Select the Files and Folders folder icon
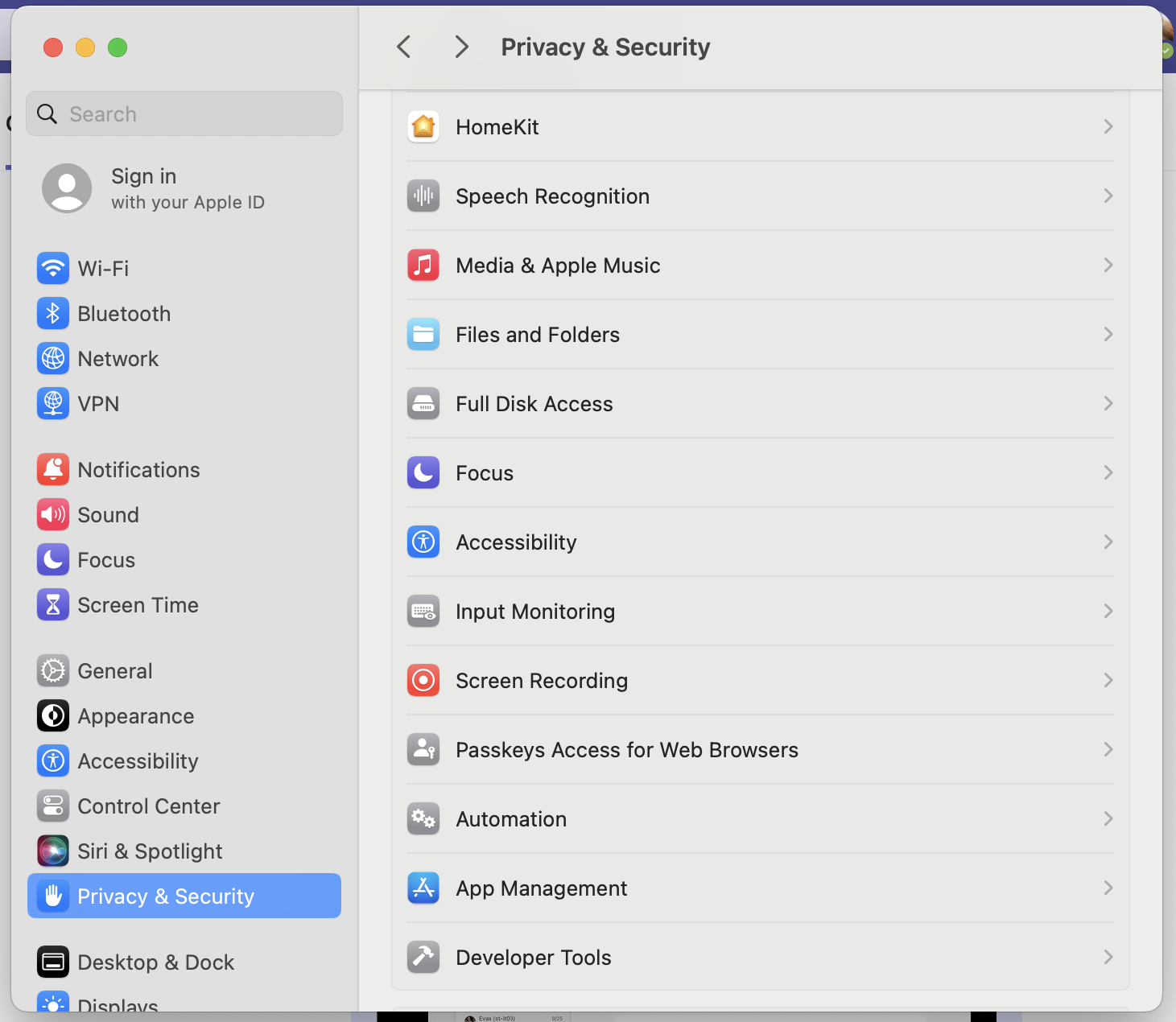The height and width of the screenshot is (1022, 1176). [423, 335]
